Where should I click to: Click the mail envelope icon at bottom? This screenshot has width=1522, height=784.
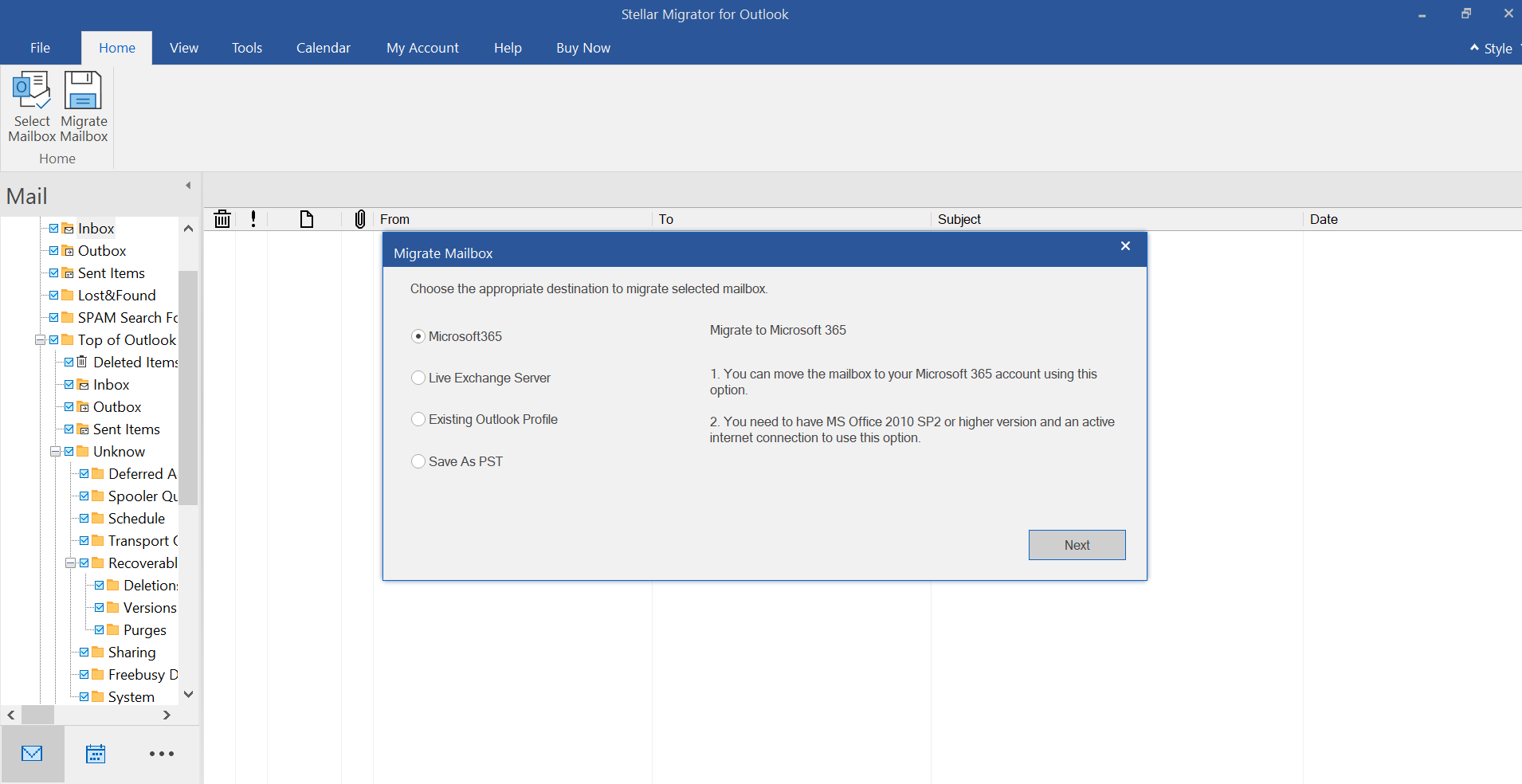32,754
